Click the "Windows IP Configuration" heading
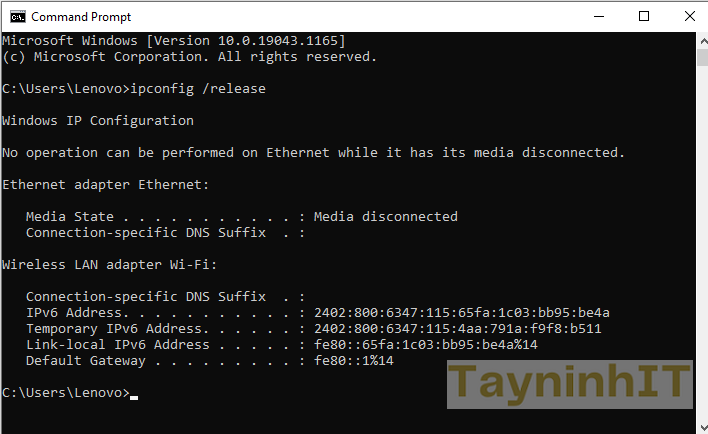Screen dimensions: 708x434 (98, 121)
